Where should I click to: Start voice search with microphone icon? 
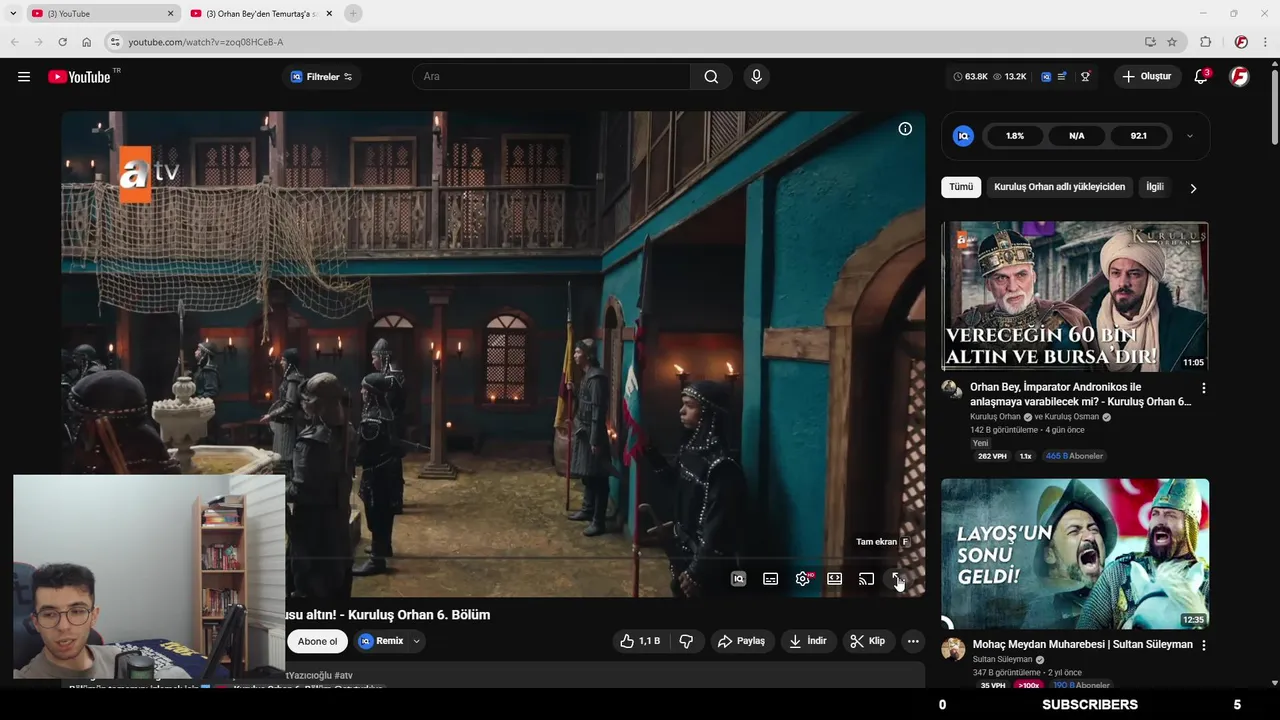(756, 77)
